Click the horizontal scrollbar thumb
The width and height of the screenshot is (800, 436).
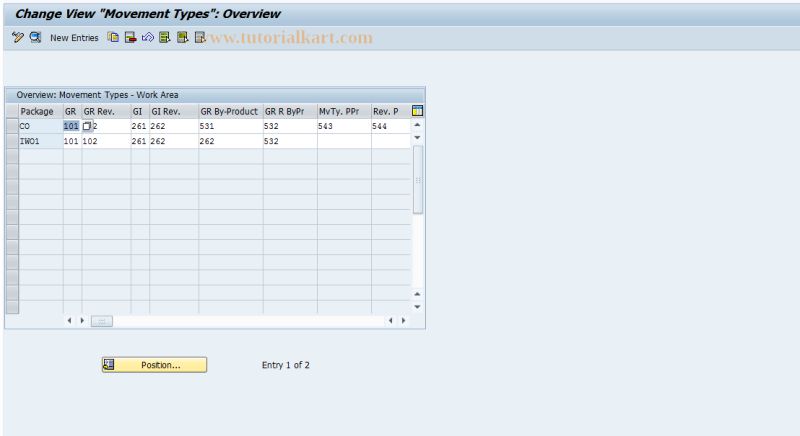click(x=102, y=321)
